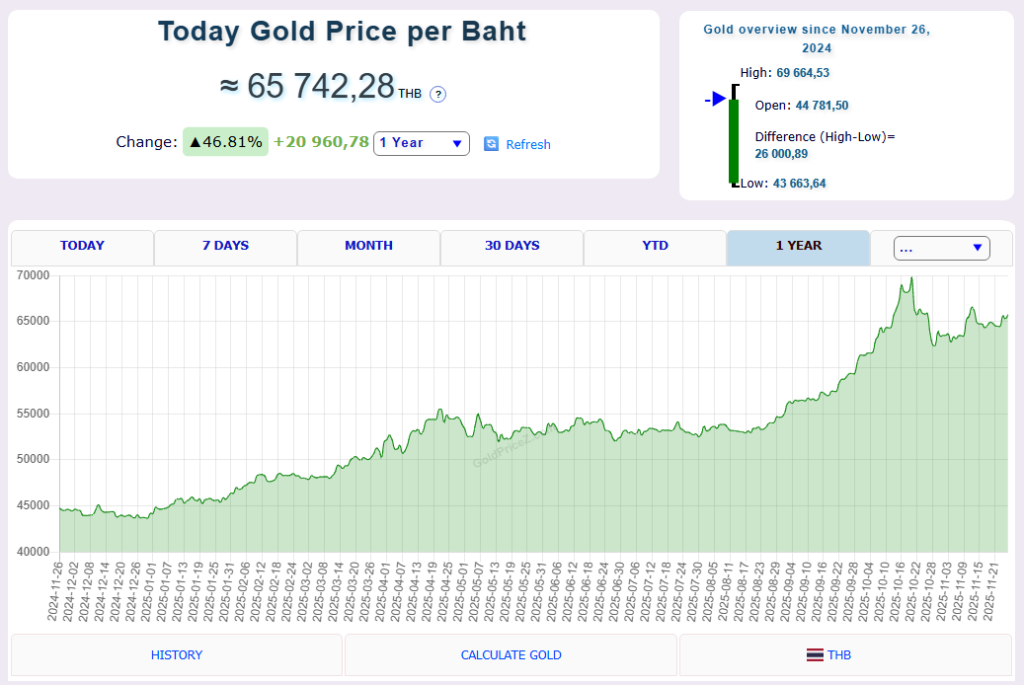Show the MONTH chart tab
Viewport: 1024px width, 685px height.
click(368, 246)
